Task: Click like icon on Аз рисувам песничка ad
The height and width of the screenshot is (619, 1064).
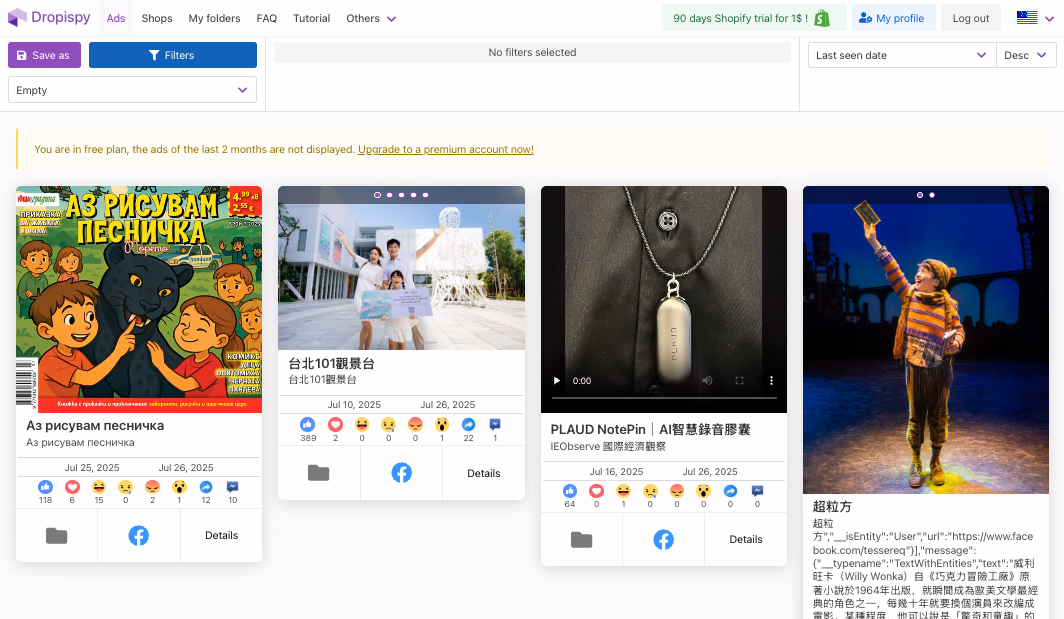Action: (x=45, y=487)
